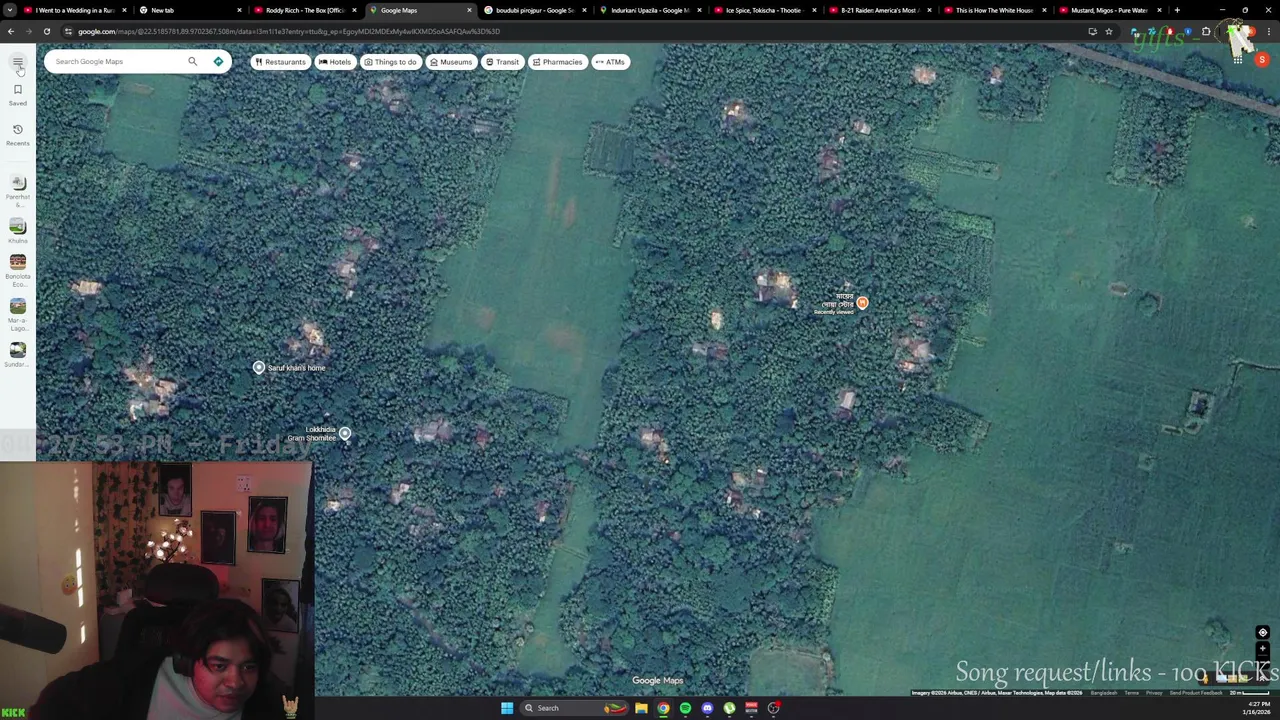This screenshot has height=720, width=1280.
Task: Filter map by Hotels
Action: click(335, 62)
